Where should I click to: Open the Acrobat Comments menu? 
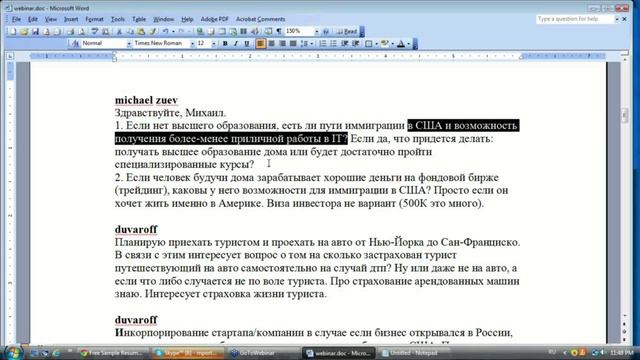(260, 19)
